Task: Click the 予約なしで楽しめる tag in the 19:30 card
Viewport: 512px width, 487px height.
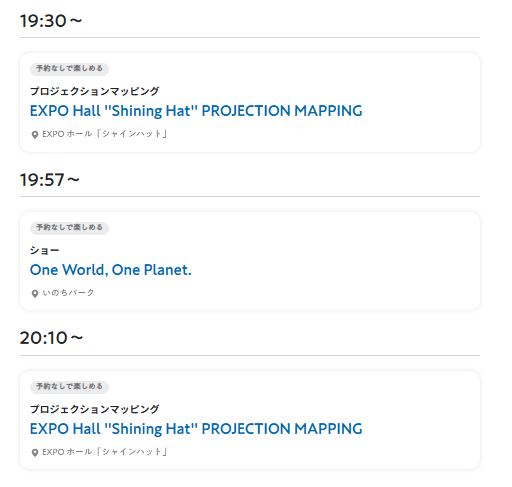Action: coord(69,69)
